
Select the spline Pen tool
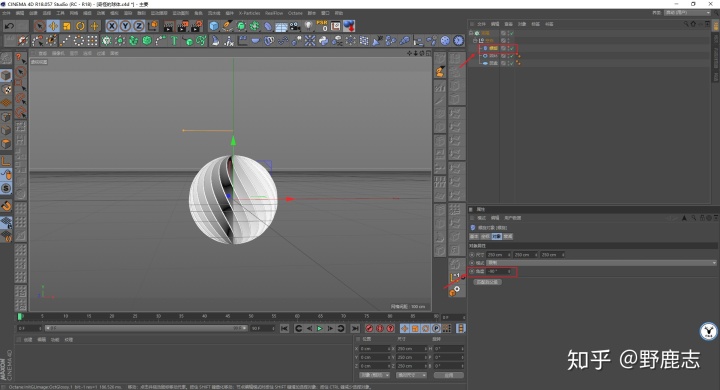(x=227, y=26)
